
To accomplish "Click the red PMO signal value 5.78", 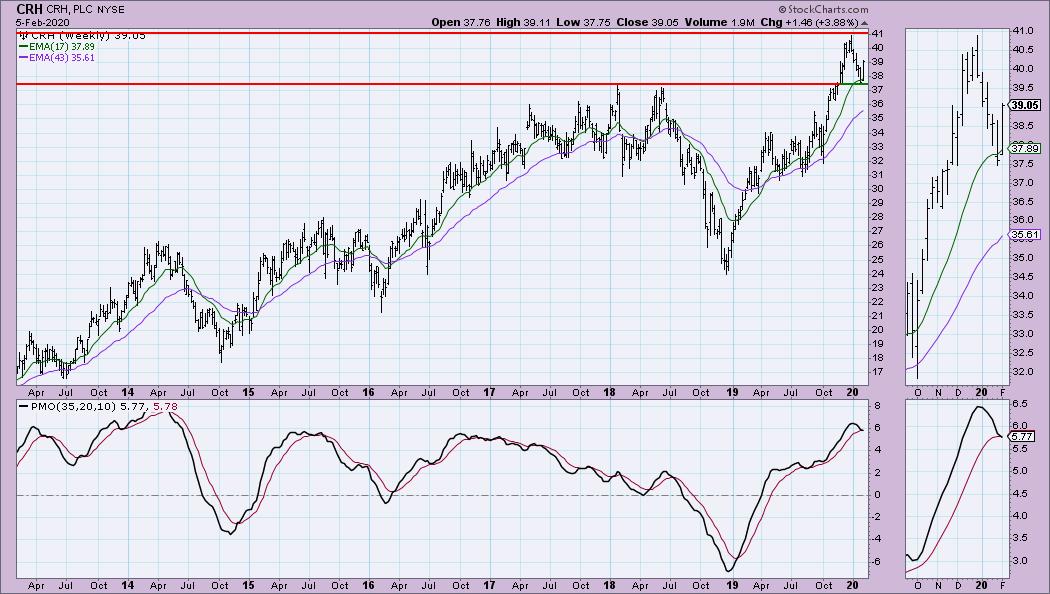I will [x=165, y=406].
